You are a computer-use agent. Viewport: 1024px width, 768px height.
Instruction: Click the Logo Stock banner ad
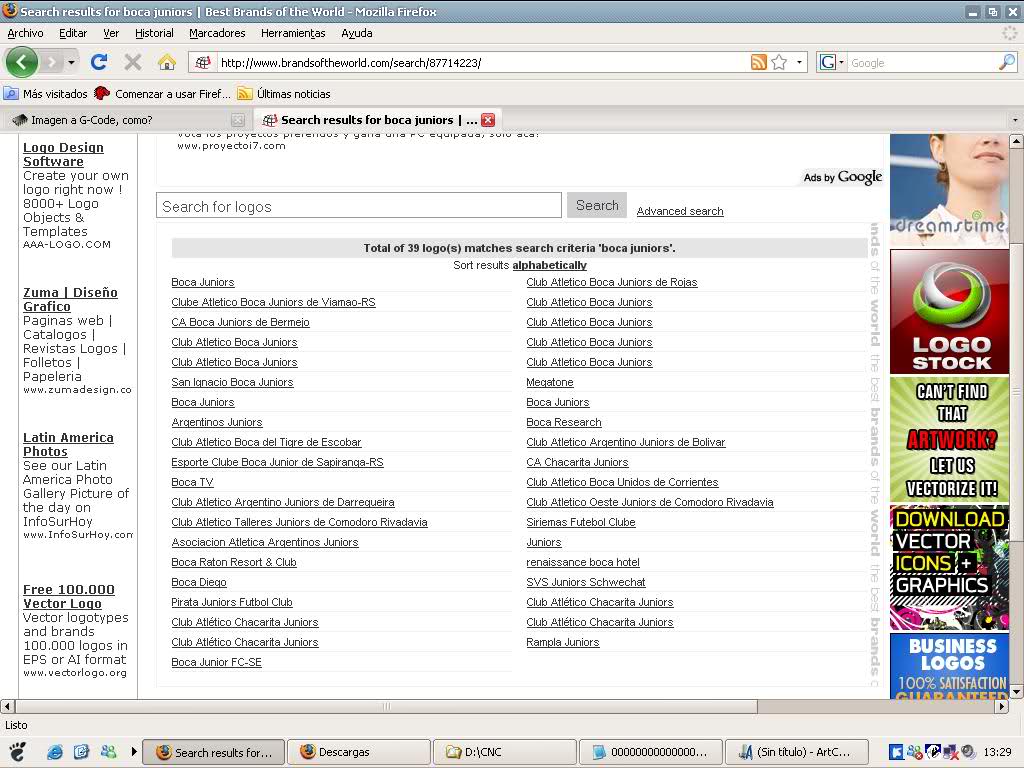pos(950,312)
